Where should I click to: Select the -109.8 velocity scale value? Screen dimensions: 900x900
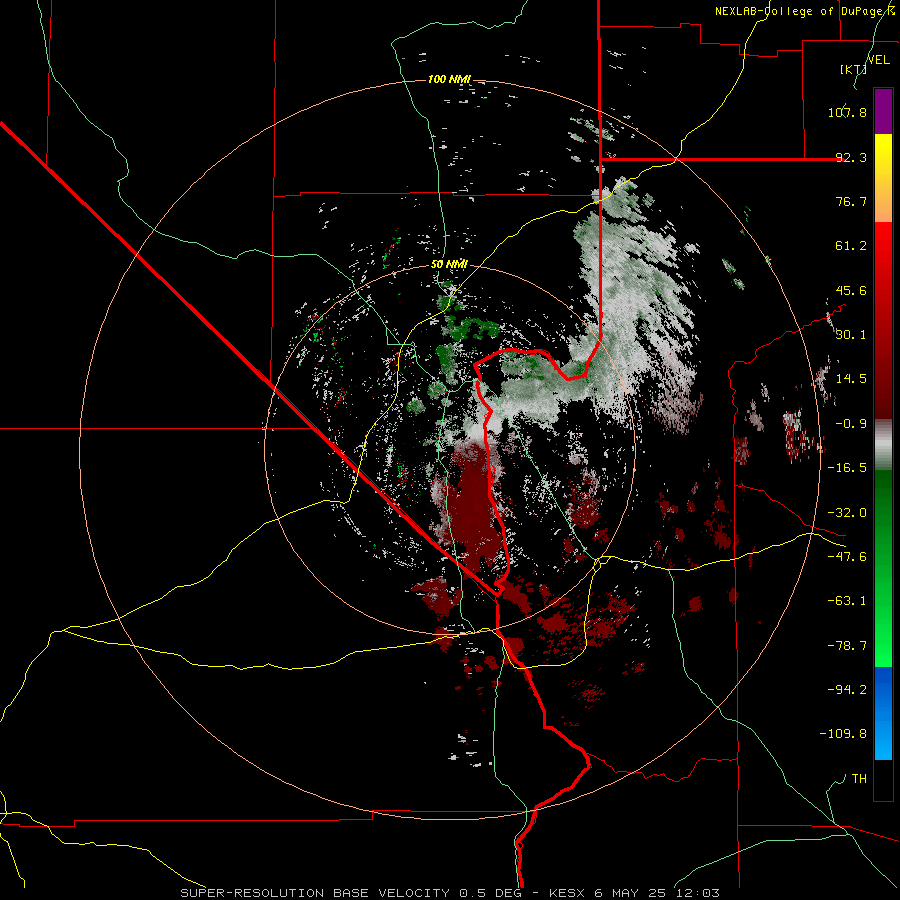click(843, 734)
